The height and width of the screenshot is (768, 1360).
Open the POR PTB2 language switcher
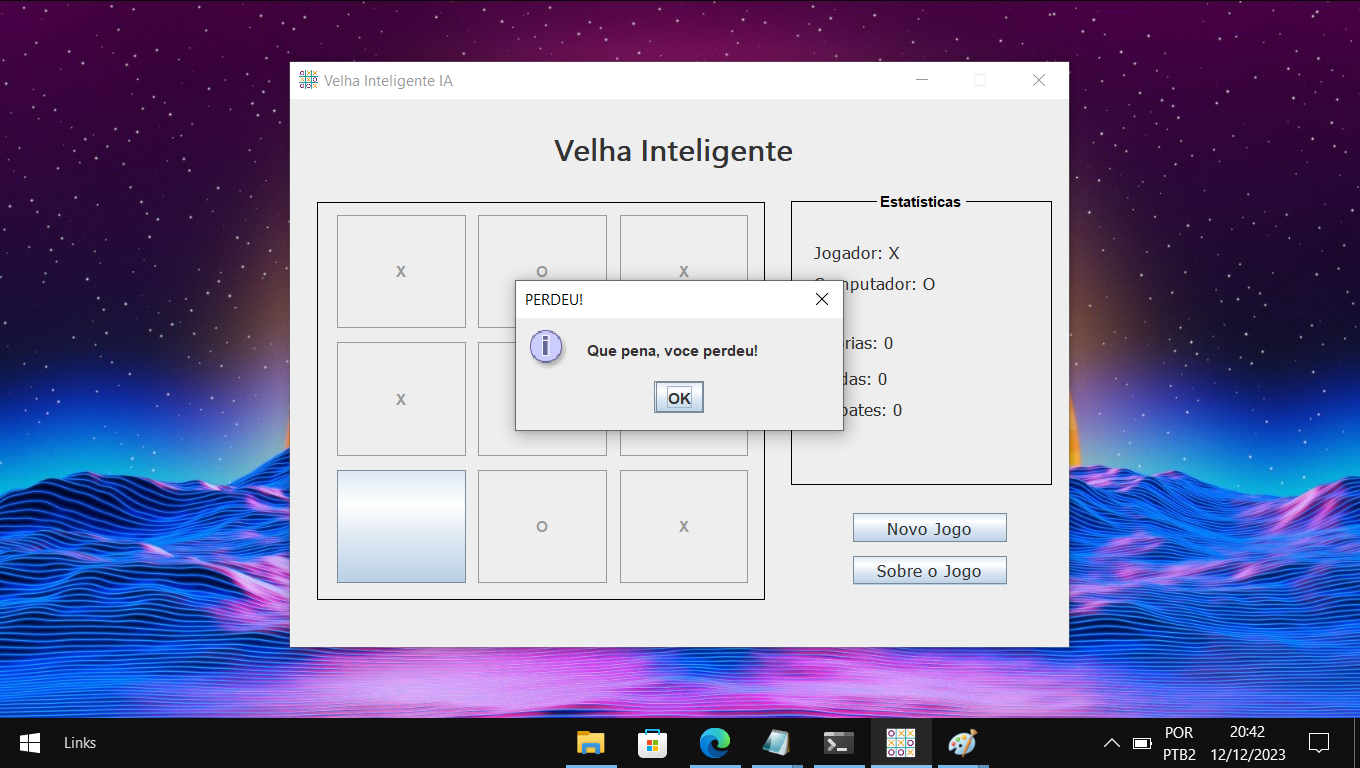pyautogui.click(x=1179, y=743)
